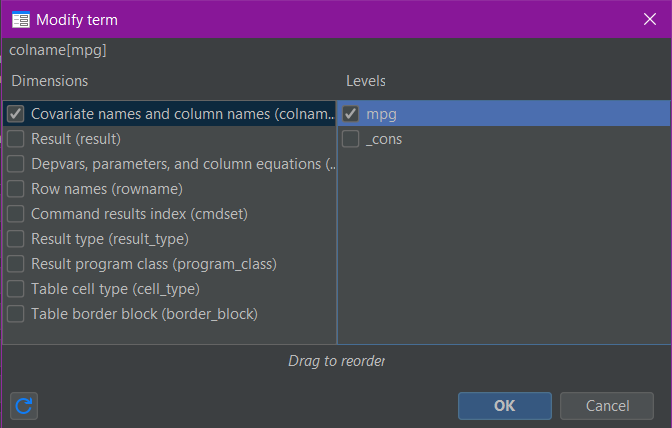This screenshot has width=672, height=428.
Task: Enable Command results index (cmdset) checkbox
Action: [16, 214]
